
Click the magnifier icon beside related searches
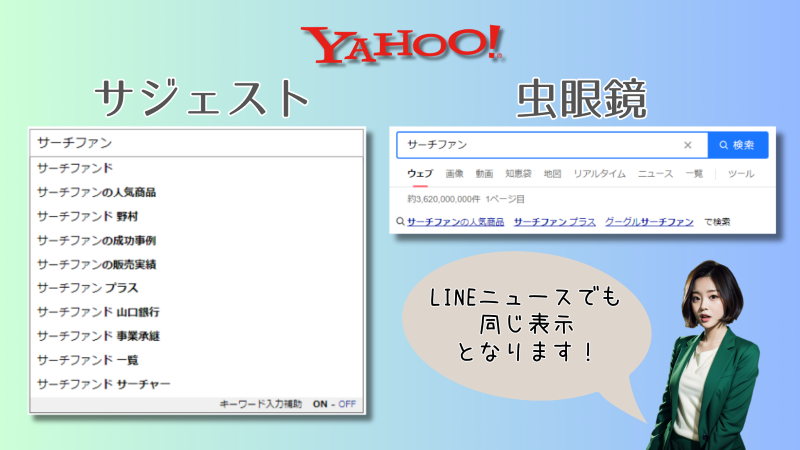coord(401,221)
